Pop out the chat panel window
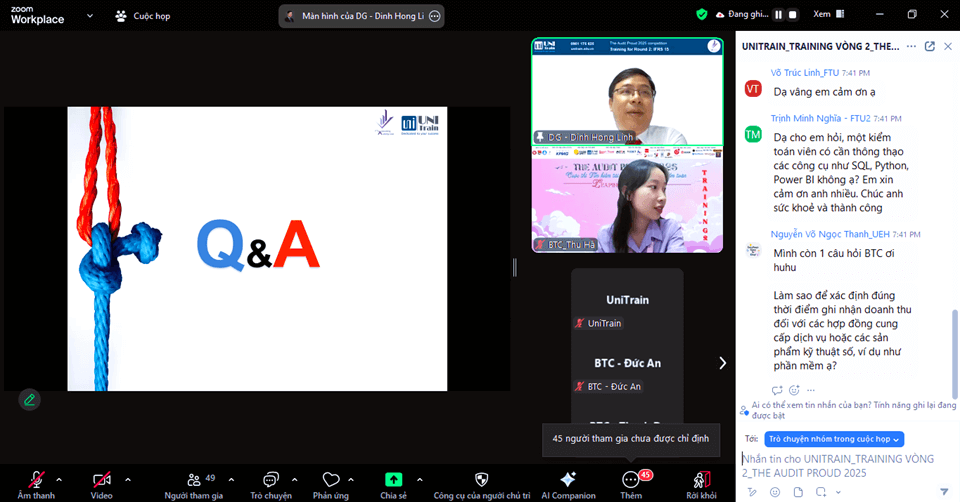 929,47
